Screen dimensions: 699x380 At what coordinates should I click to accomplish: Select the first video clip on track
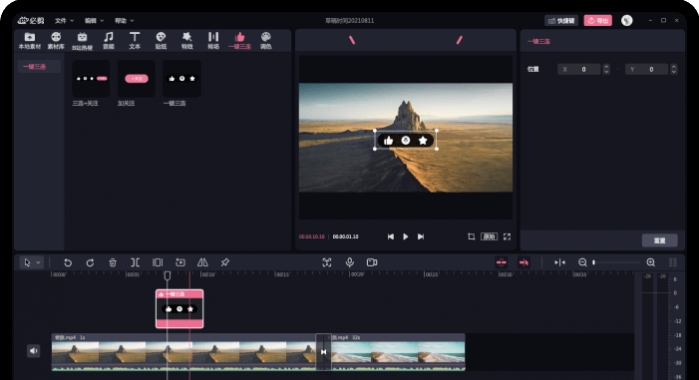[184, 352]
